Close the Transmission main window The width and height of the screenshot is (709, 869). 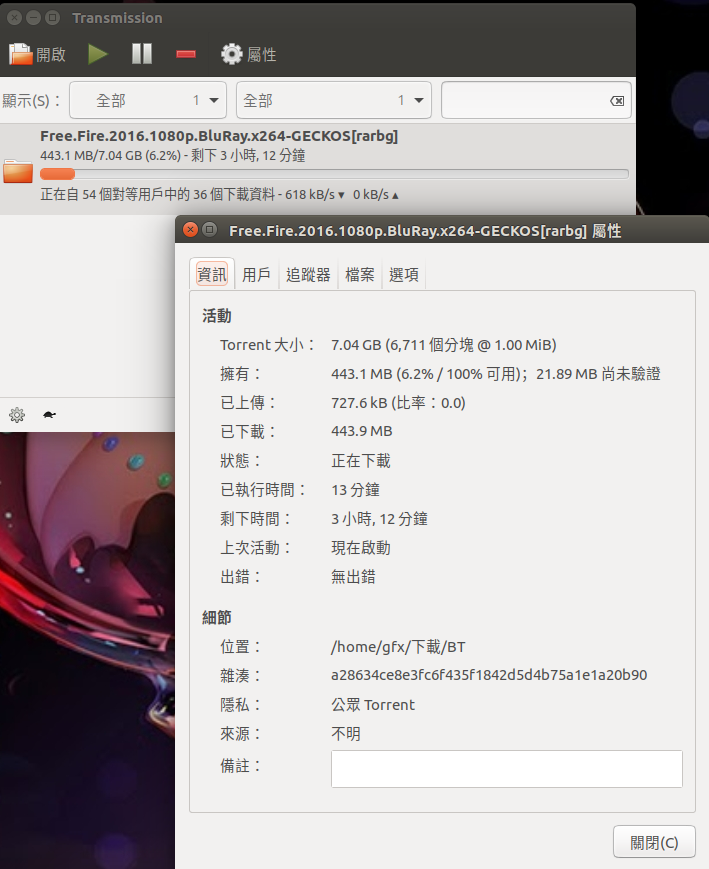(x=14, y=18)
